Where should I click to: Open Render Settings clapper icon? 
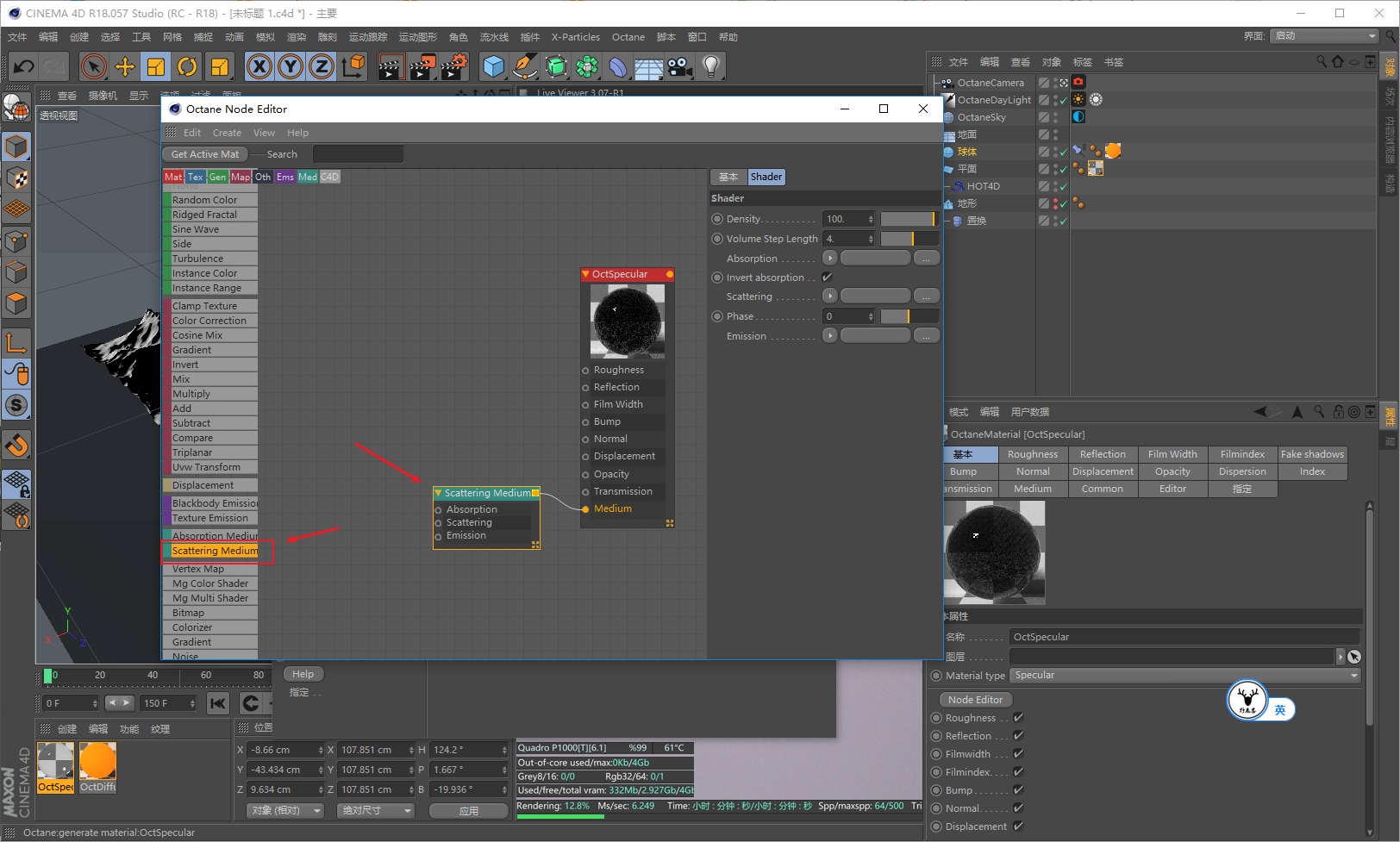[454, 66]
